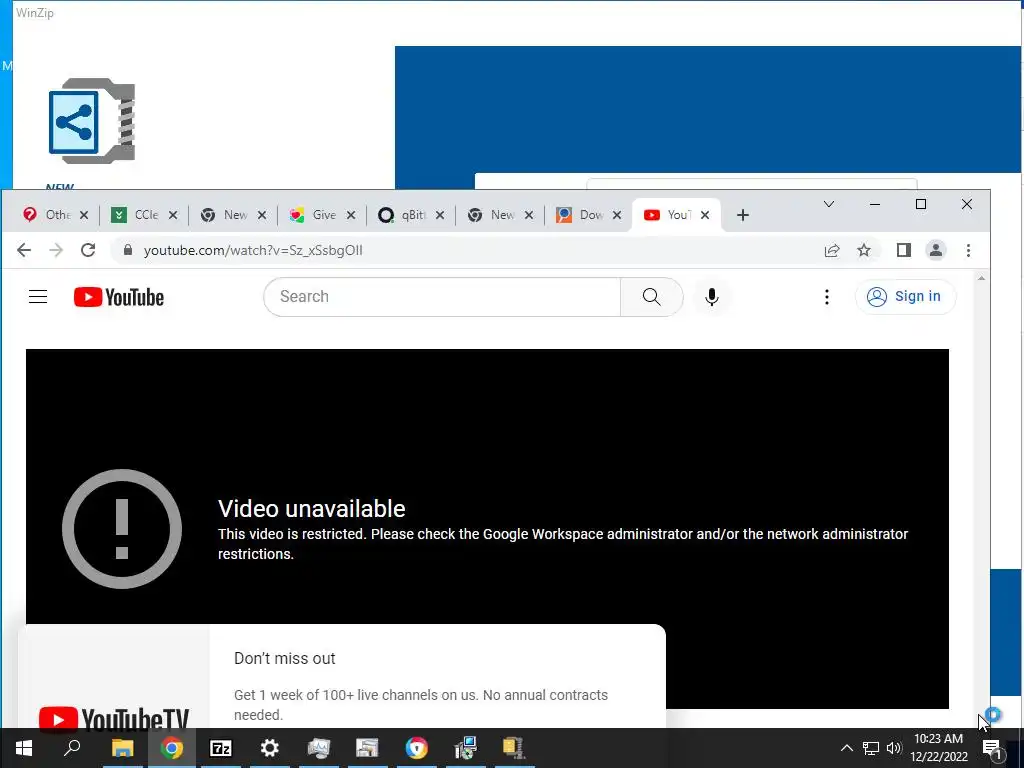Open the taskbar clock and date
This screenshot has height=768, width=1024.
[x=939, y=748]
